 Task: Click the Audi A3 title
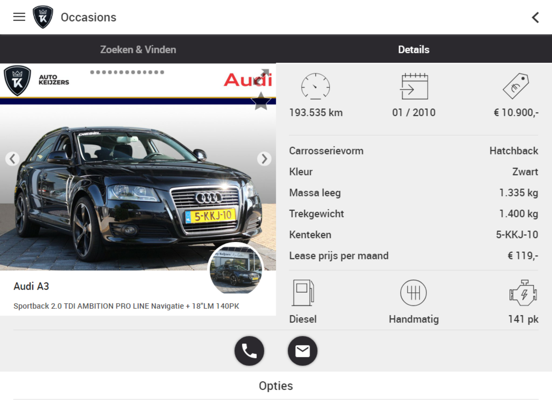(31, 286)
